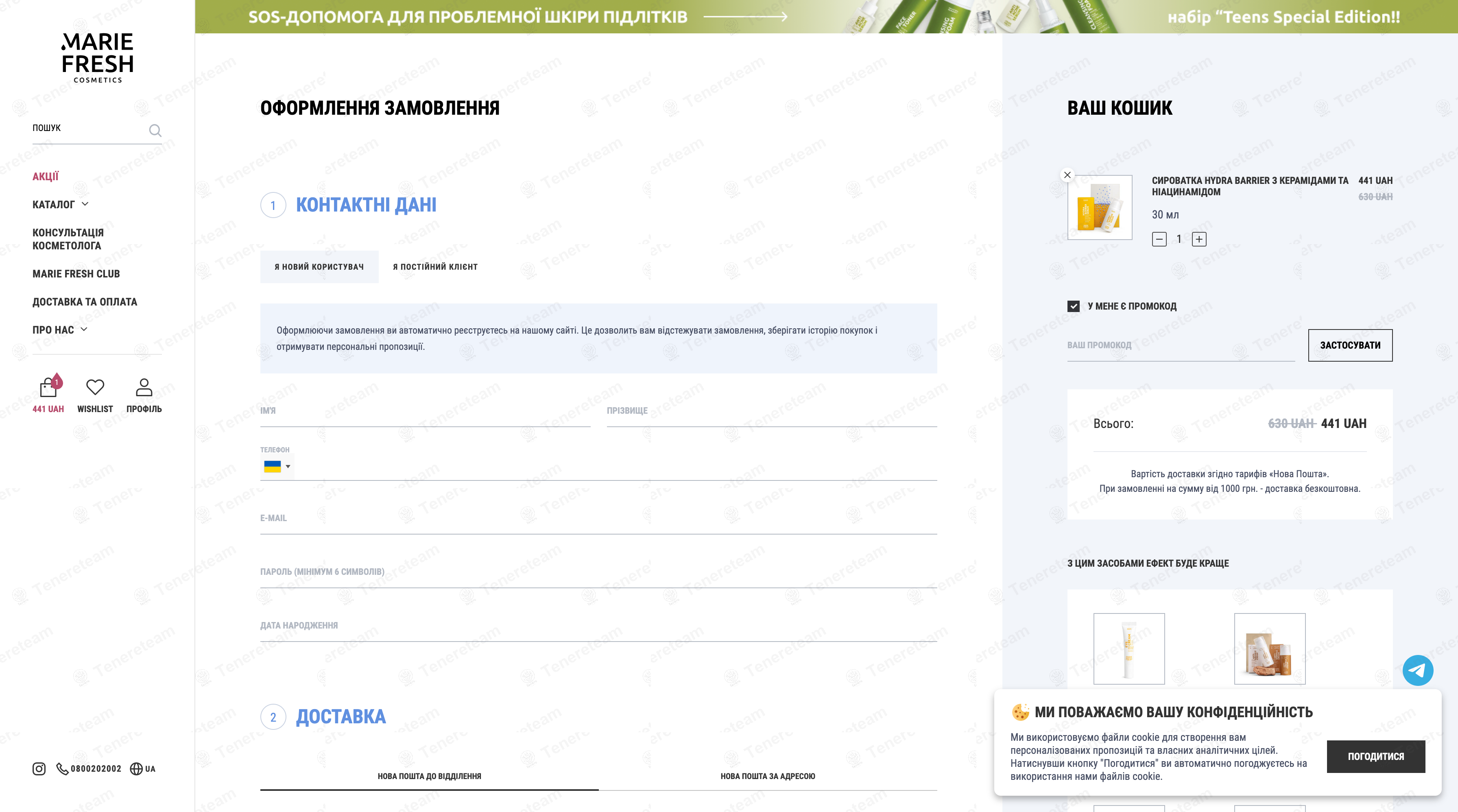Open the Instagram icon in sidebar footer
Viewport: 1458px width, 812px height.
click(x=39, y=768)
